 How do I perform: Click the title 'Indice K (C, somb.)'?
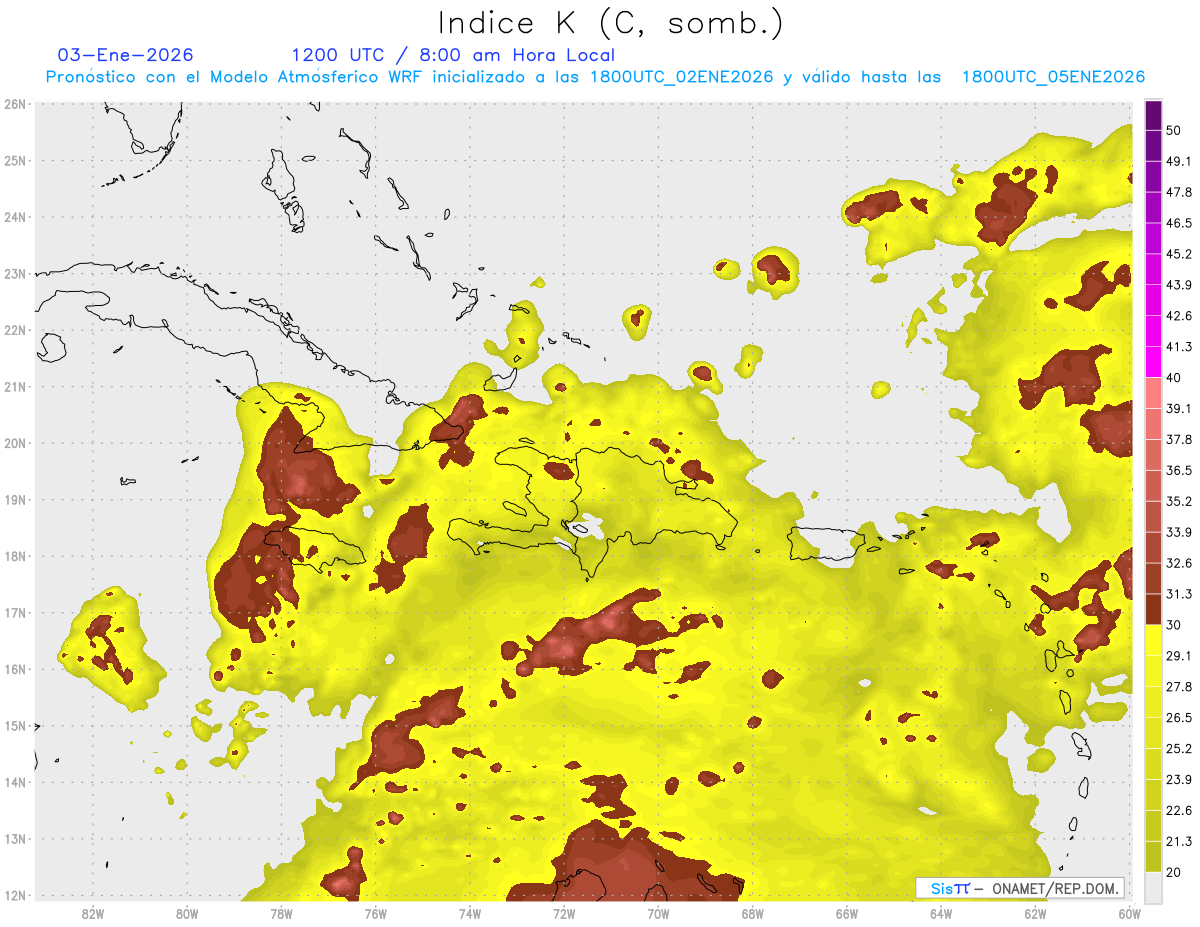point(611,23)
